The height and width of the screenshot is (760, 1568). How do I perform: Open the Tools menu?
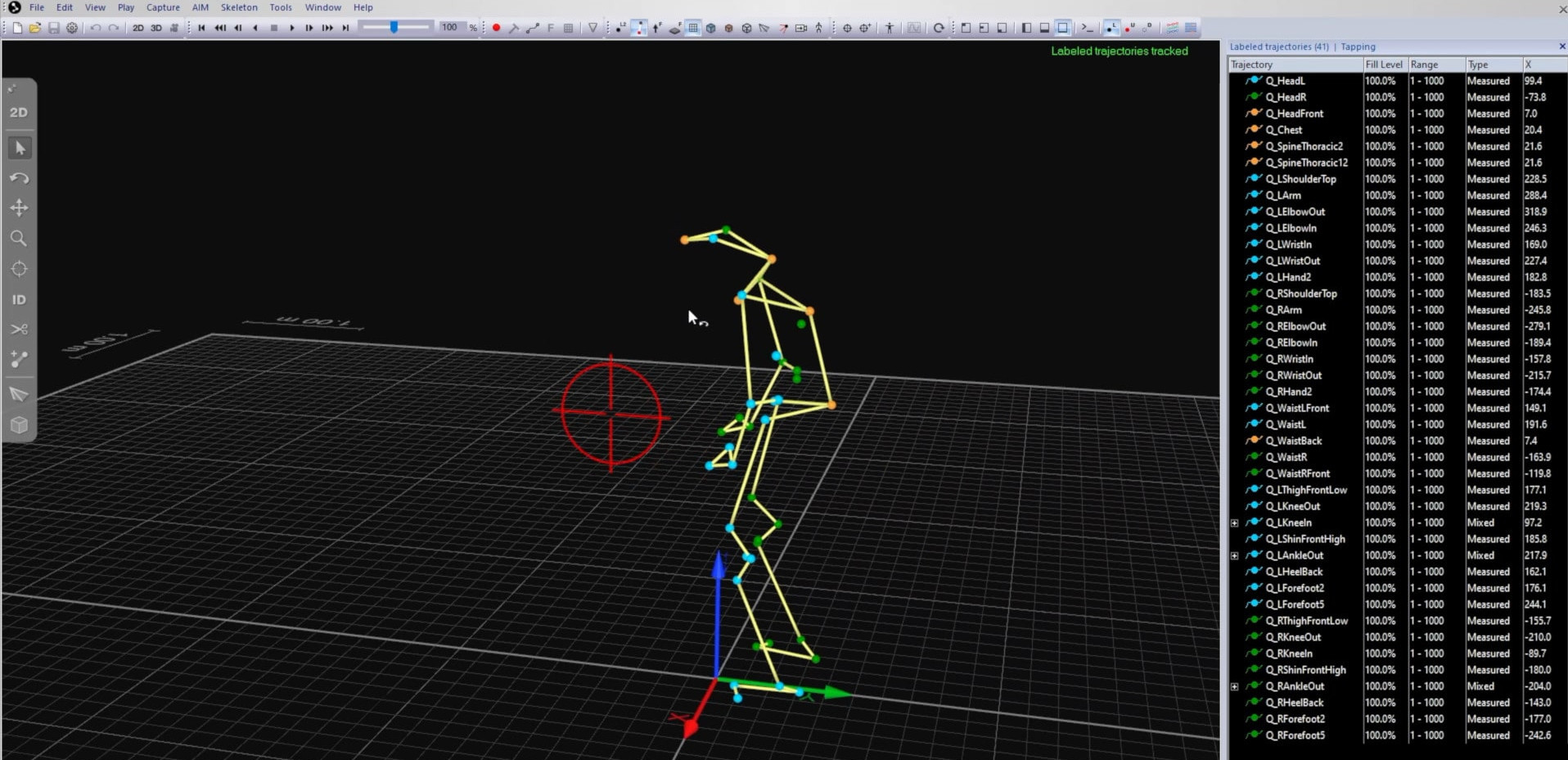(281, 7)
